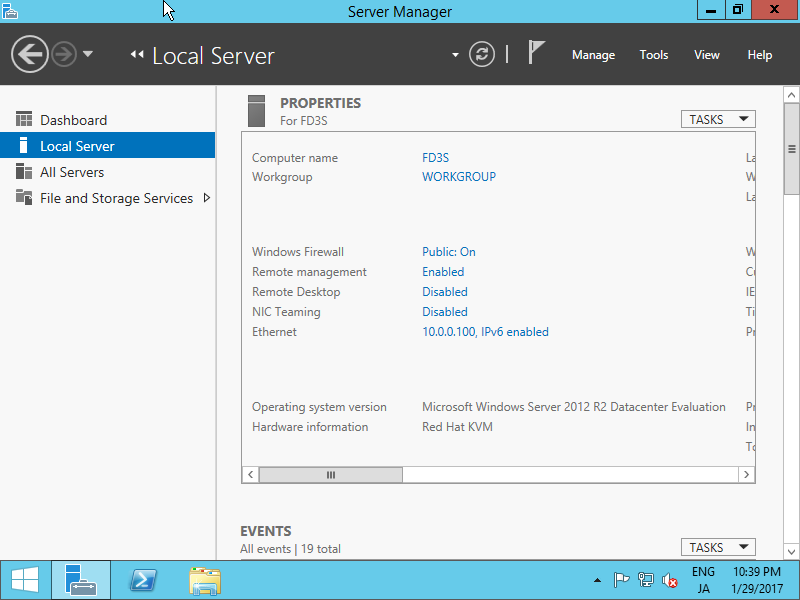This screenshot has width=800, height=600.
Task: Click the properties horizontal scrollbar right arrow
Action: [x=746, y=474]
